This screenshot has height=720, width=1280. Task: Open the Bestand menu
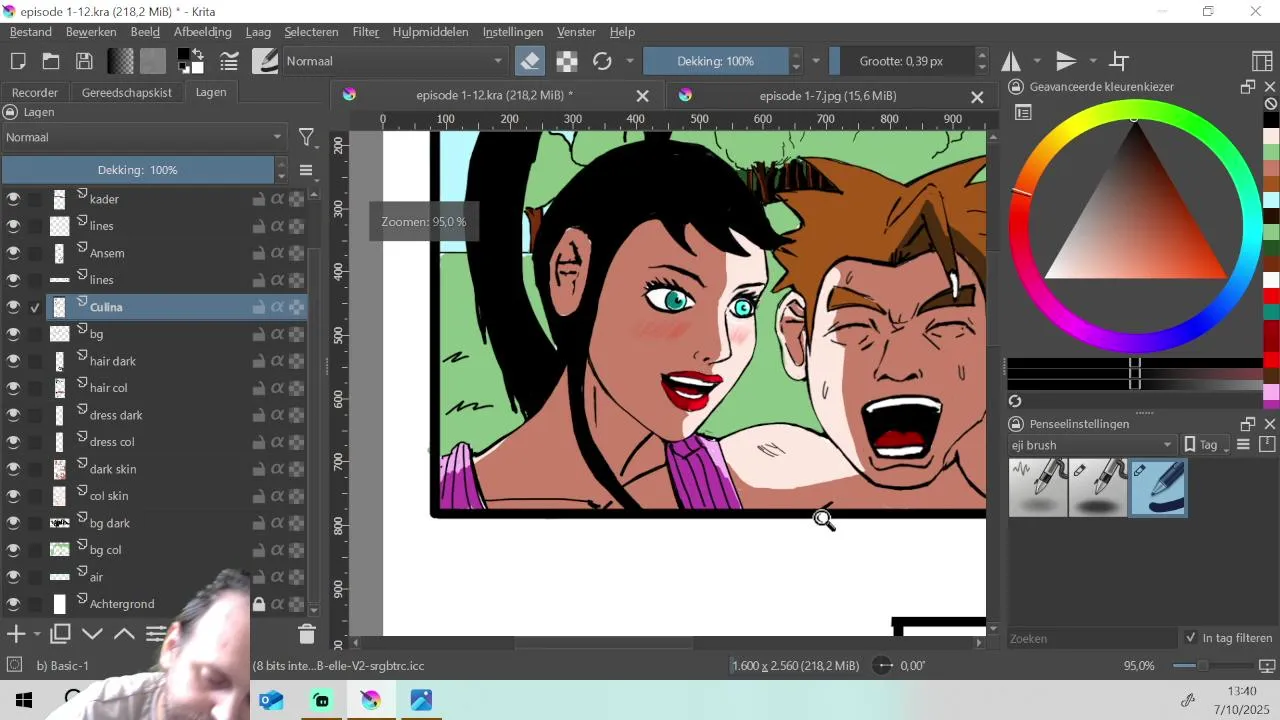pyautogui.click(x=31, y=32)
